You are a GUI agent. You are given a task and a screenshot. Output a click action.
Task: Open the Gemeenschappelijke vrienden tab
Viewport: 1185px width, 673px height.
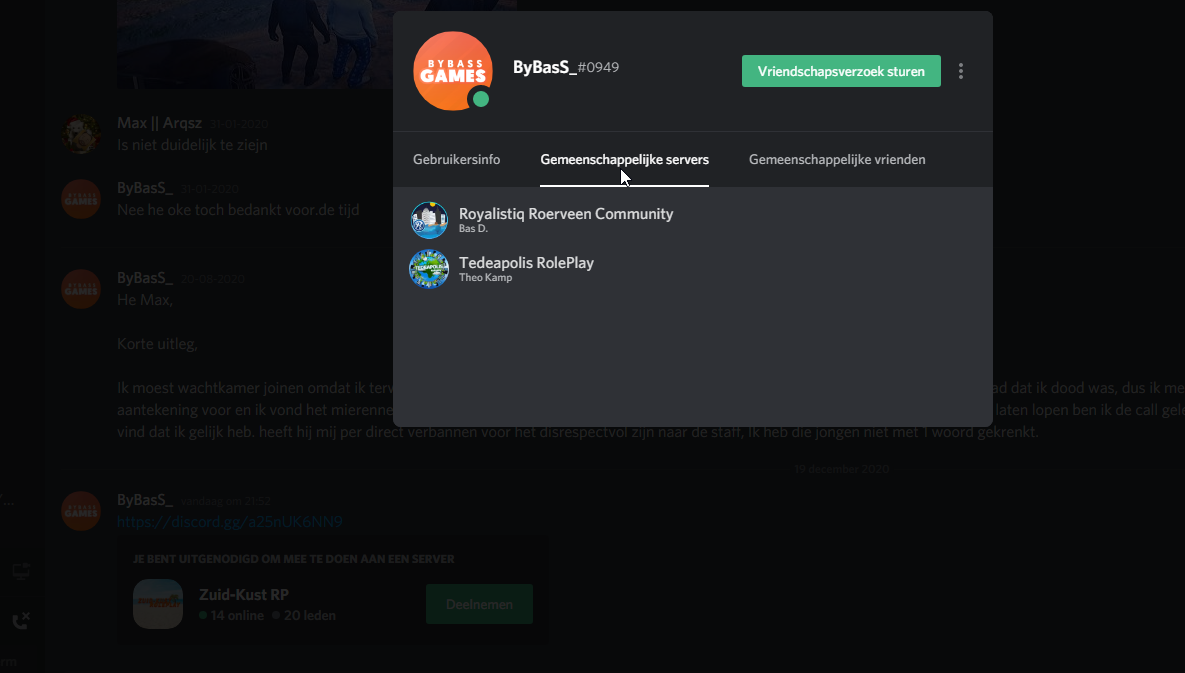click(x=837, y=159)
